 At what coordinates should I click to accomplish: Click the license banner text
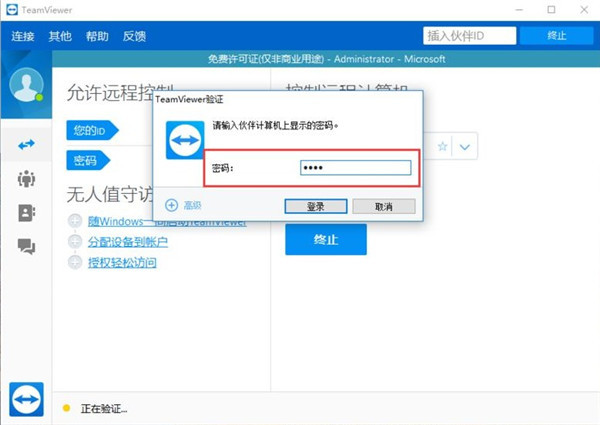[326, 59]
